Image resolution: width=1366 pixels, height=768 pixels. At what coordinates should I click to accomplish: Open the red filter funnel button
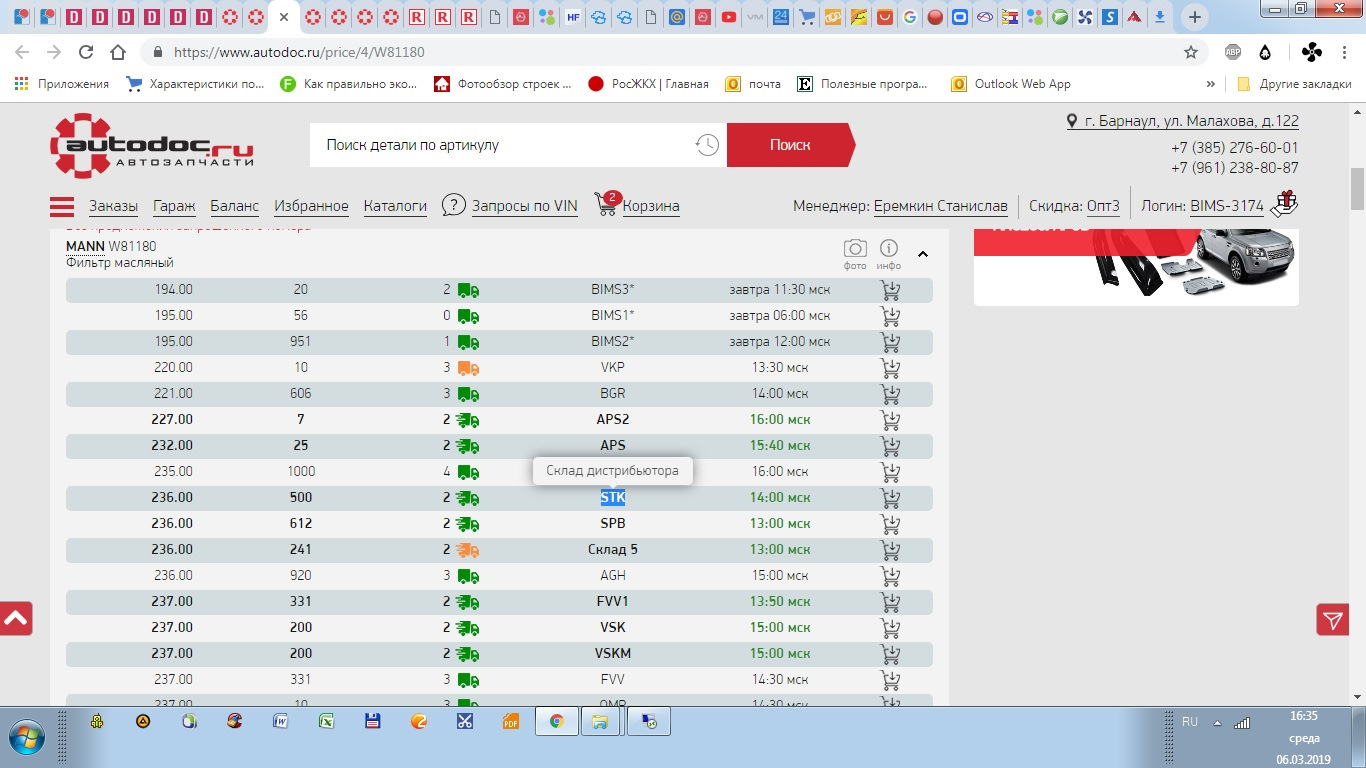tap(1333, 621)
